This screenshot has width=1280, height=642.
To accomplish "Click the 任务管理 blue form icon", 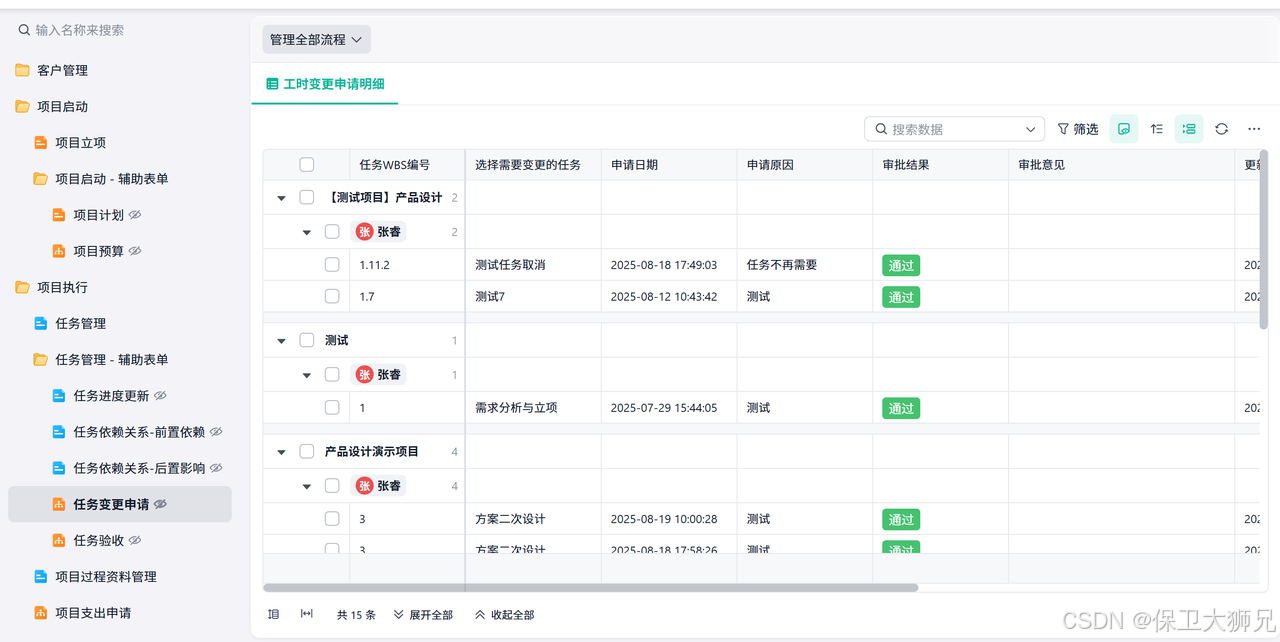I will (x=41, y=323).
